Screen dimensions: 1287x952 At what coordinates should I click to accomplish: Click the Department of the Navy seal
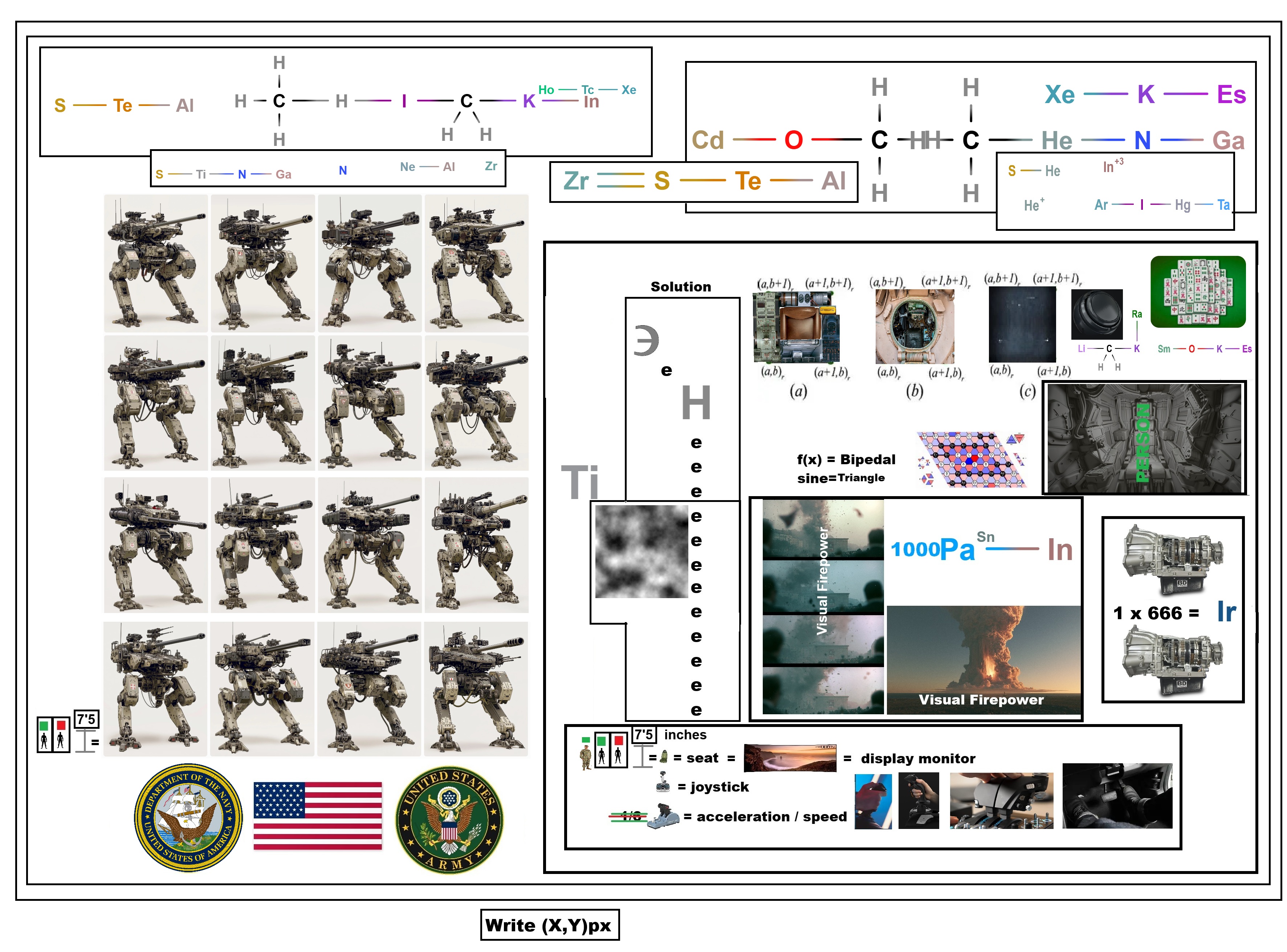[188, 818]
